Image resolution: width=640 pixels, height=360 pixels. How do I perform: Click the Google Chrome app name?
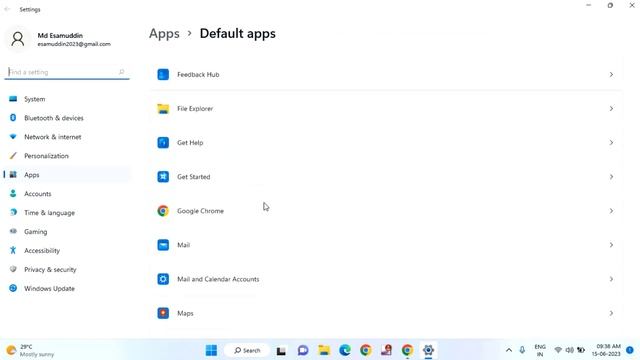[x=200, y=211]
